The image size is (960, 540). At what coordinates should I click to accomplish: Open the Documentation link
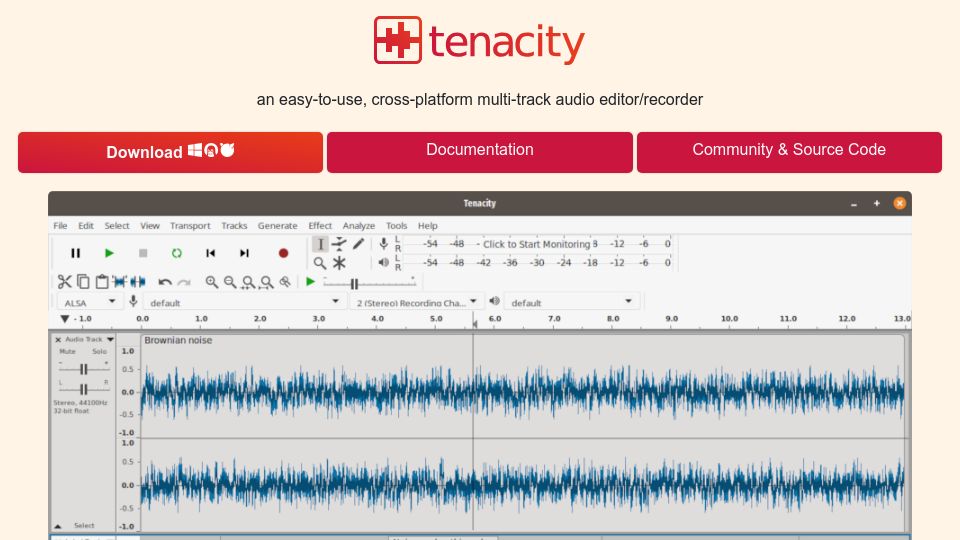click(479, 152)
